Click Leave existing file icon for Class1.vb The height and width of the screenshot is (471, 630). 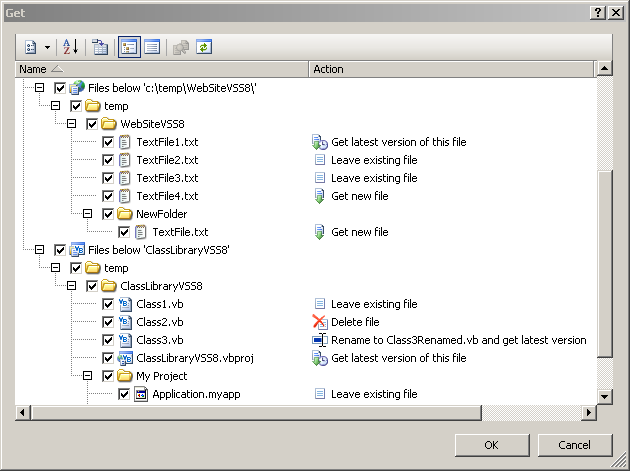(319, 304)
